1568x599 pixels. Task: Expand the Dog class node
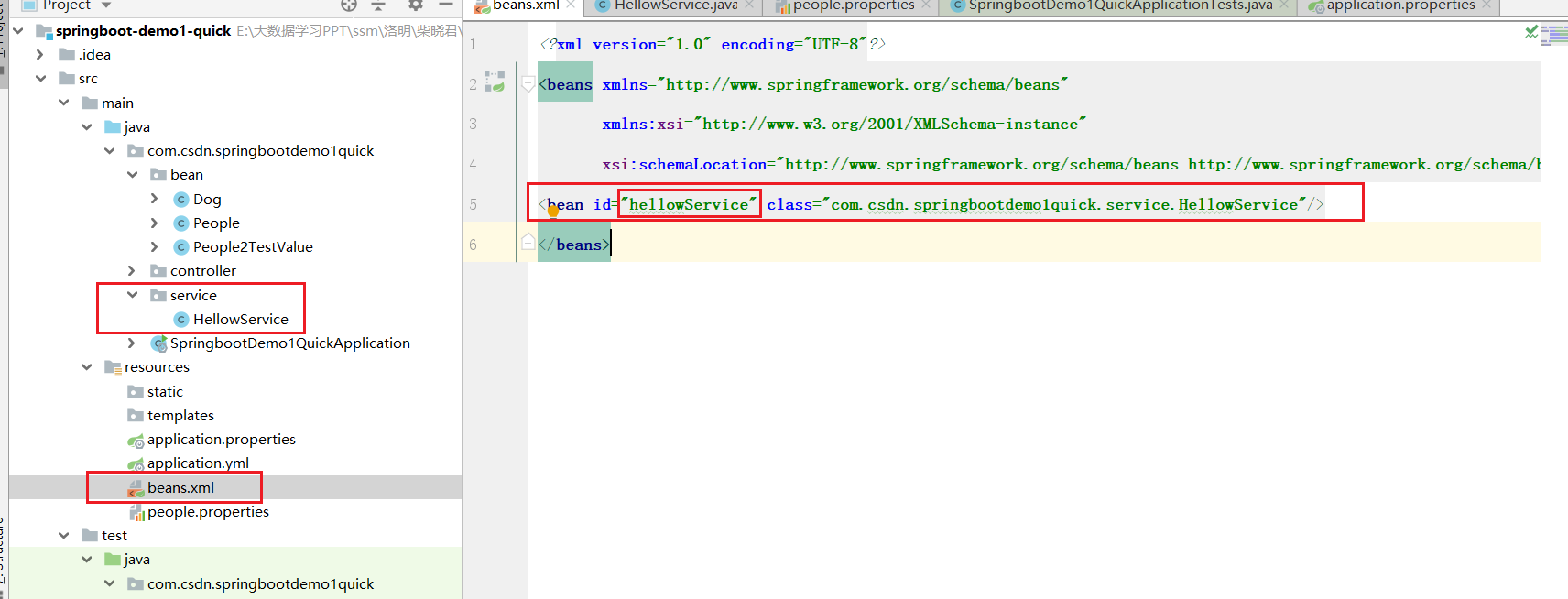[155, 199]
